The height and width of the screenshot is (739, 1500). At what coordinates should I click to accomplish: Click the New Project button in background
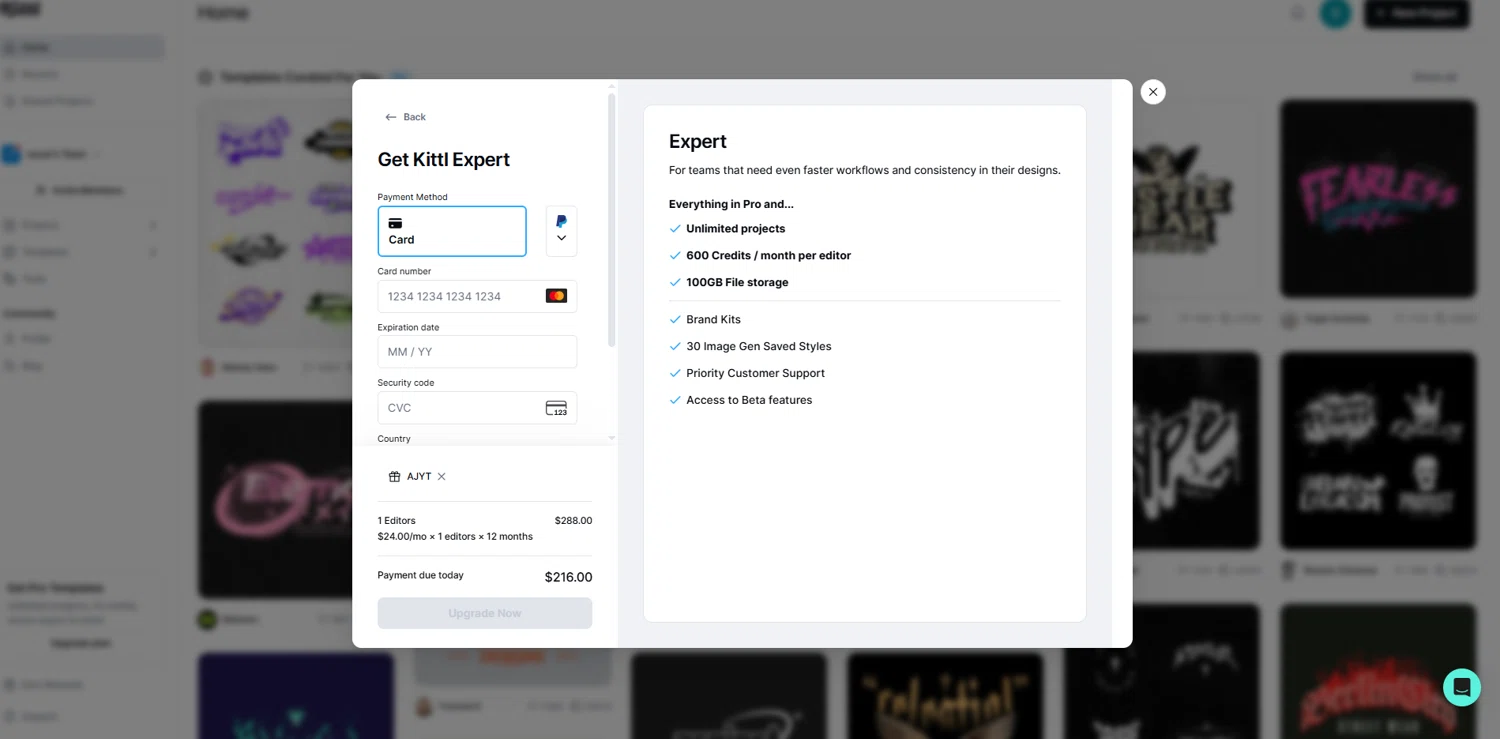pyautogui.click(x=1417, y=13)
